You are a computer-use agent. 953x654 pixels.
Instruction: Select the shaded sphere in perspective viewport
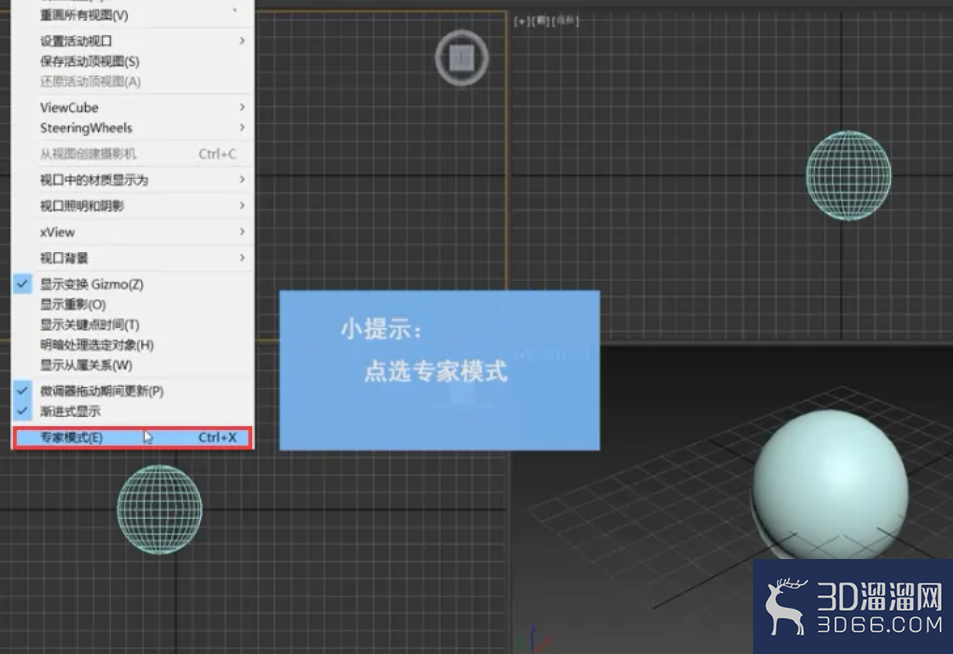(830, 484)
